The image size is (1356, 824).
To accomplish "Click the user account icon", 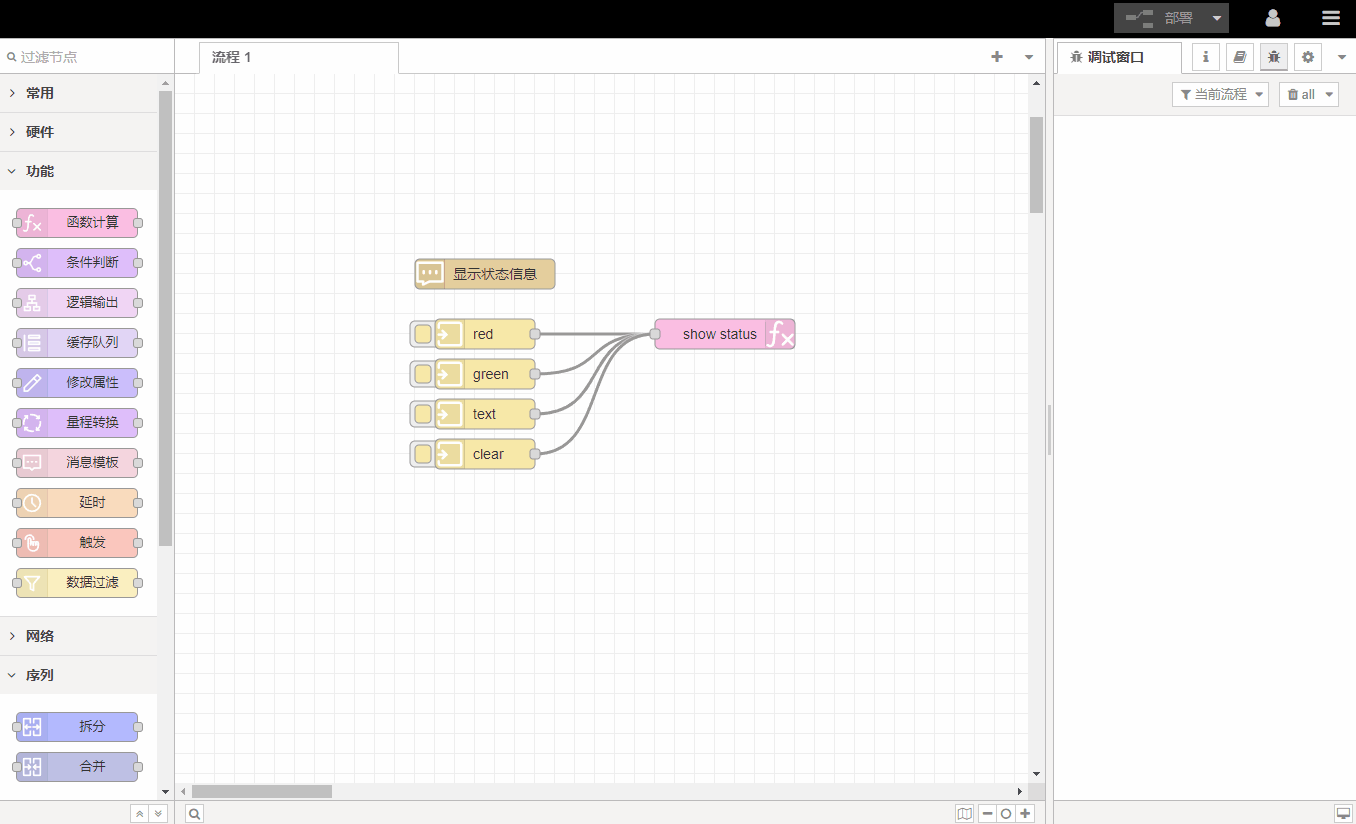I will coord(1273,18).
